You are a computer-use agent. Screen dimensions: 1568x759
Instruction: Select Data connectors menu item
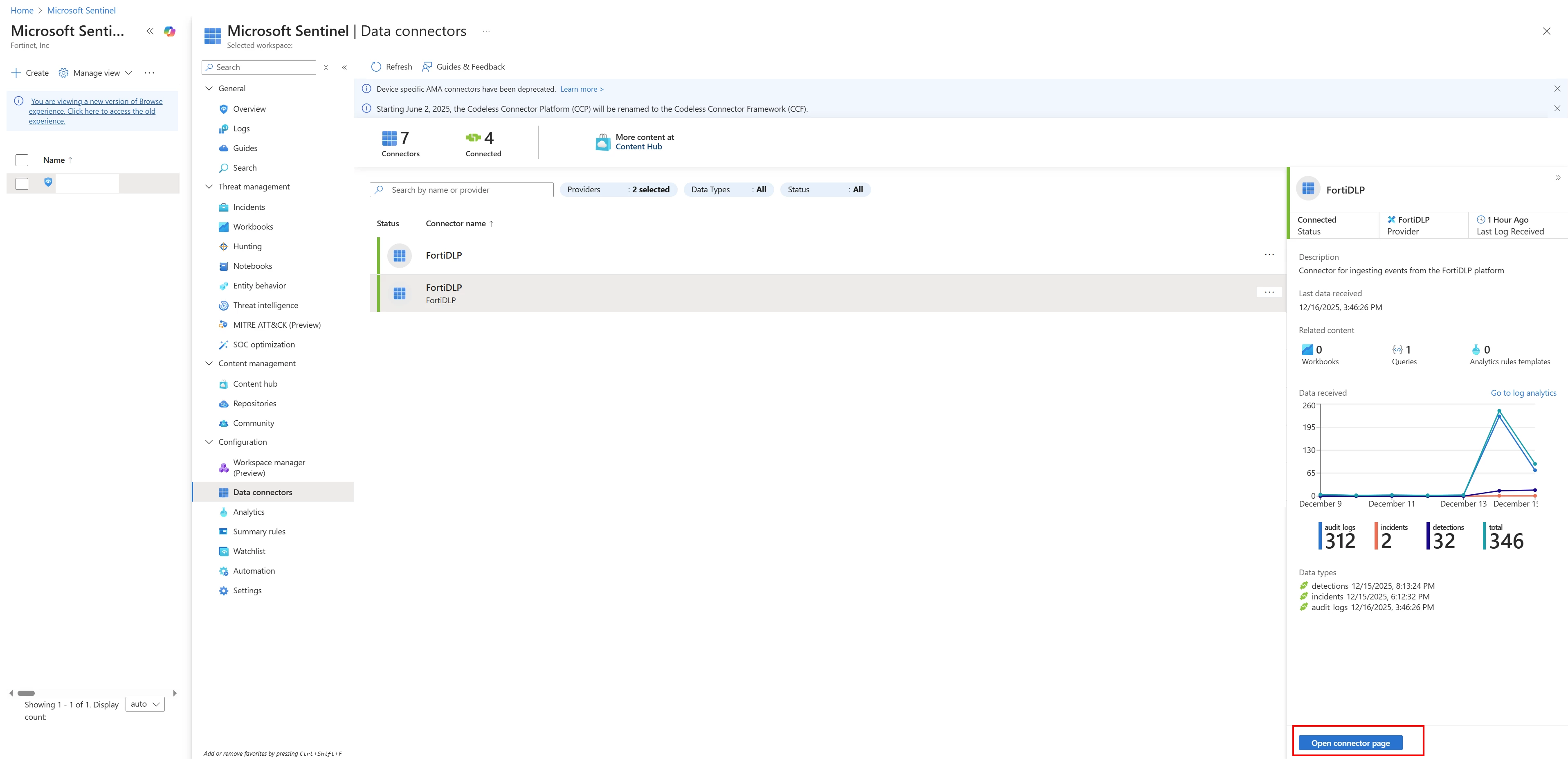[273, 492]
